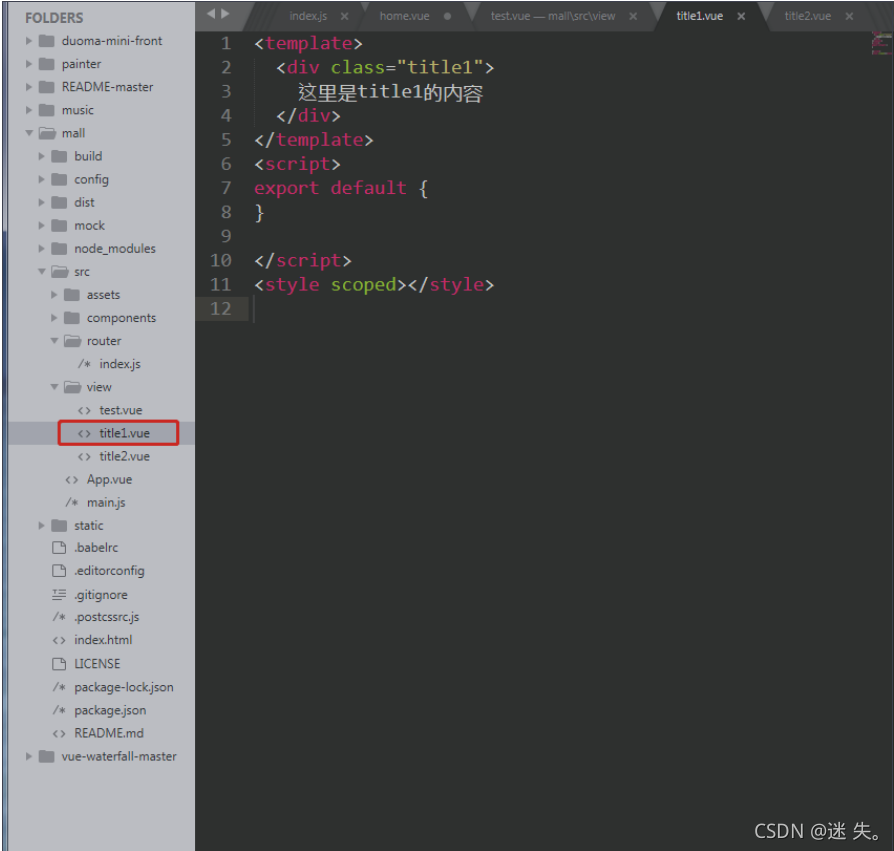Open App.vue in the sidebar
Screen dimensions: 894x851
tap(109, 480)
